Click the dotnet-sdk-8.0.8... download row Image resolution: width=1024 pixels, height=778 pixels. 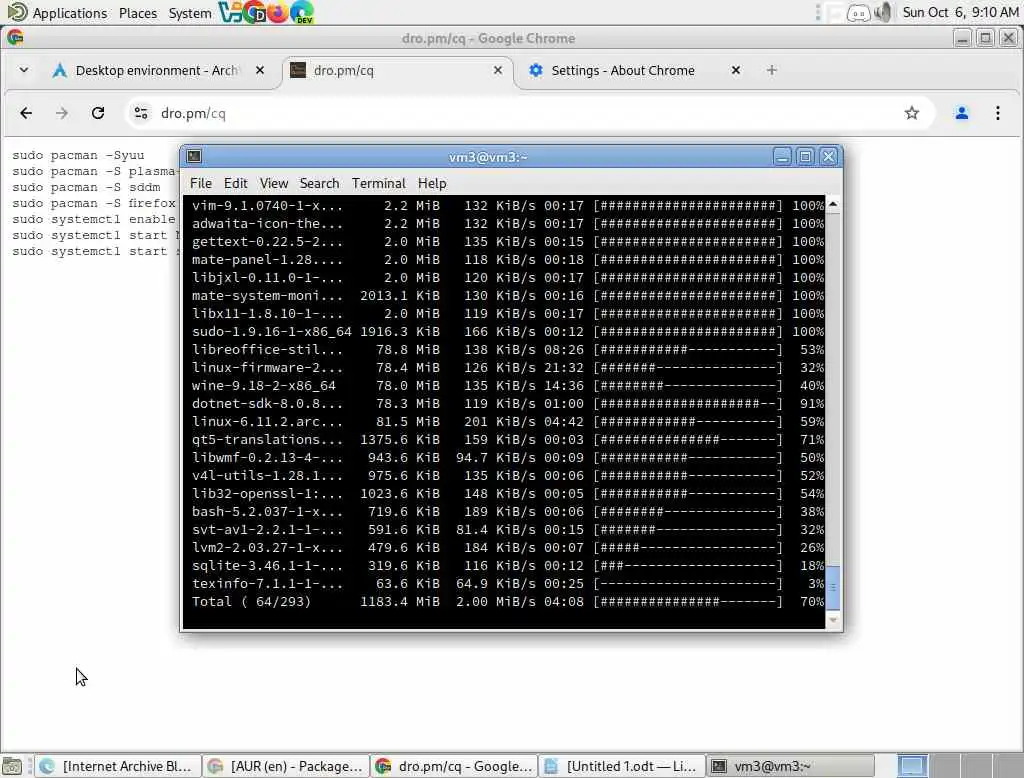click(x=507, y=404)
